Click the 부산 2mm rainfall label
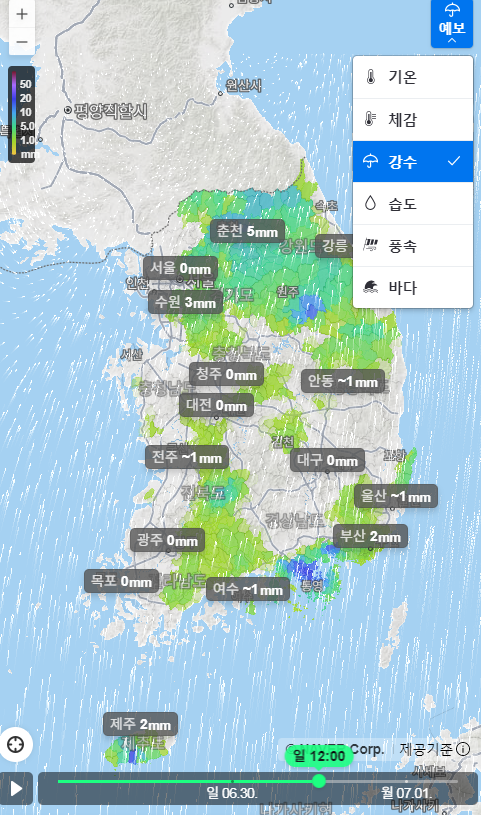The width and height of the screenshot is (481, 815). (370, 536)
